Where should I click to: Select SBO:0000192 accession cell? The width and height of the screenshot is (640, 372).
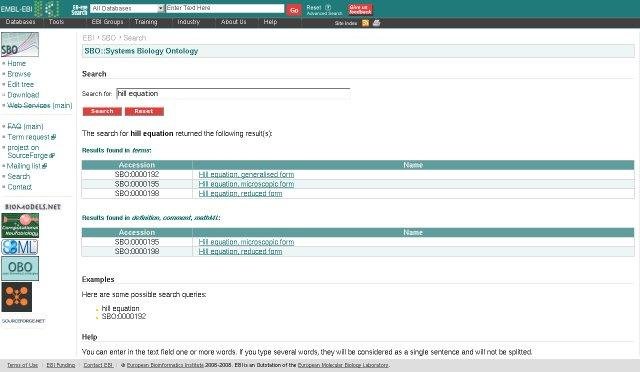(137, 174)
